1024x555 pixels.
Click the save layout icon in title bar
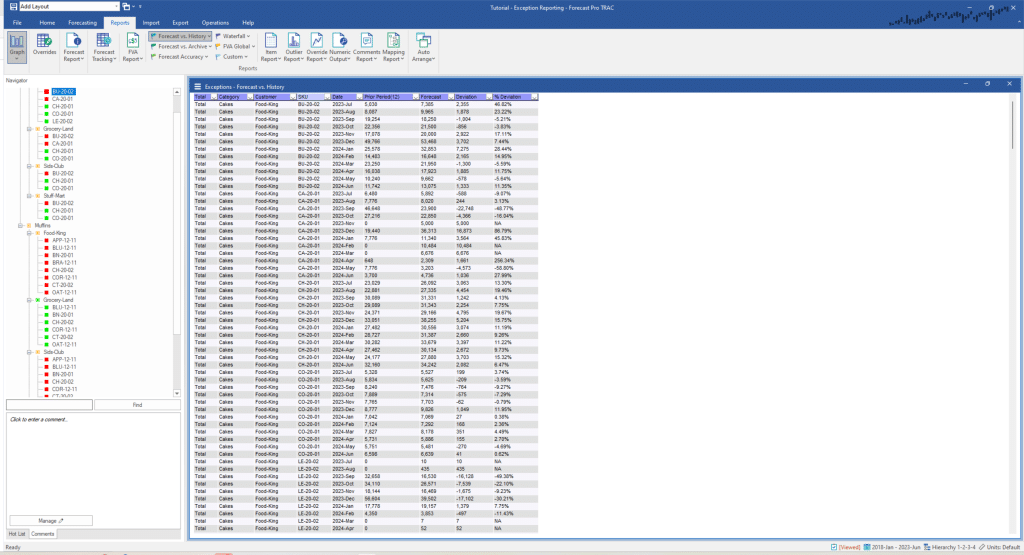(x=13, y=7)
